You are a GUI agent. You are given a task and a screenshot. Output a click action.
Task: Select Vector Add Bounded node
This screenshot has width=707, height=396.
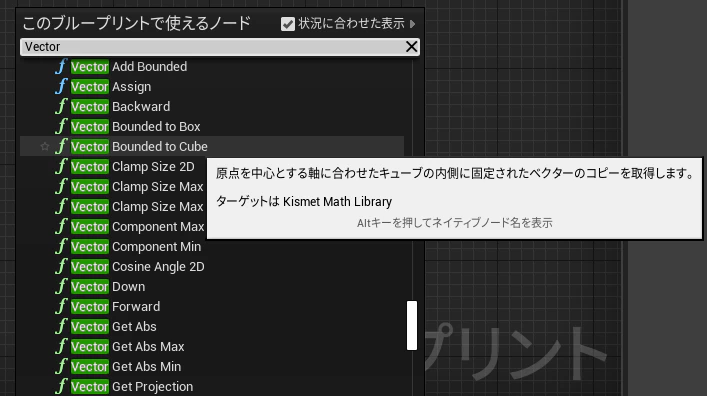[129, 67]
